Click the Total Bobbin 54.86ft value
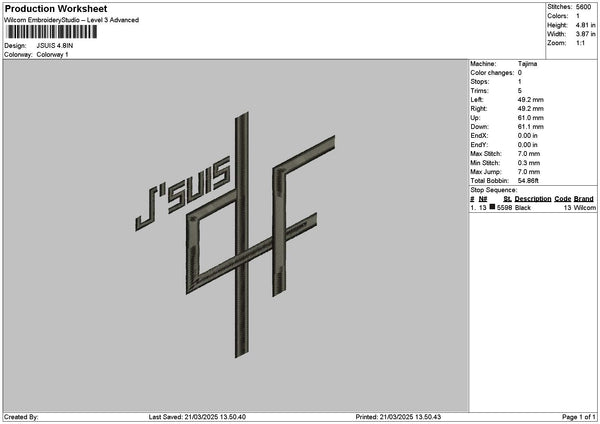 (528, 181)
